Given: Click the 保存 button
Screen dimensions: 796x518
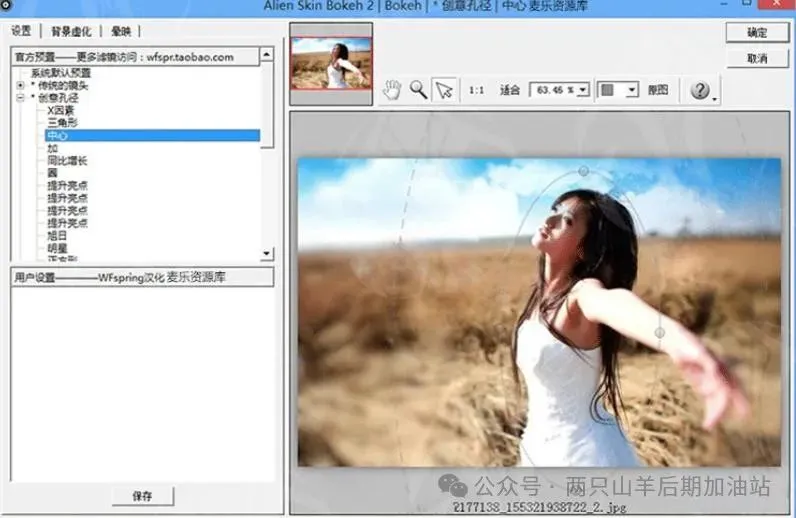Looking at the screenshot, I should 143,496.
